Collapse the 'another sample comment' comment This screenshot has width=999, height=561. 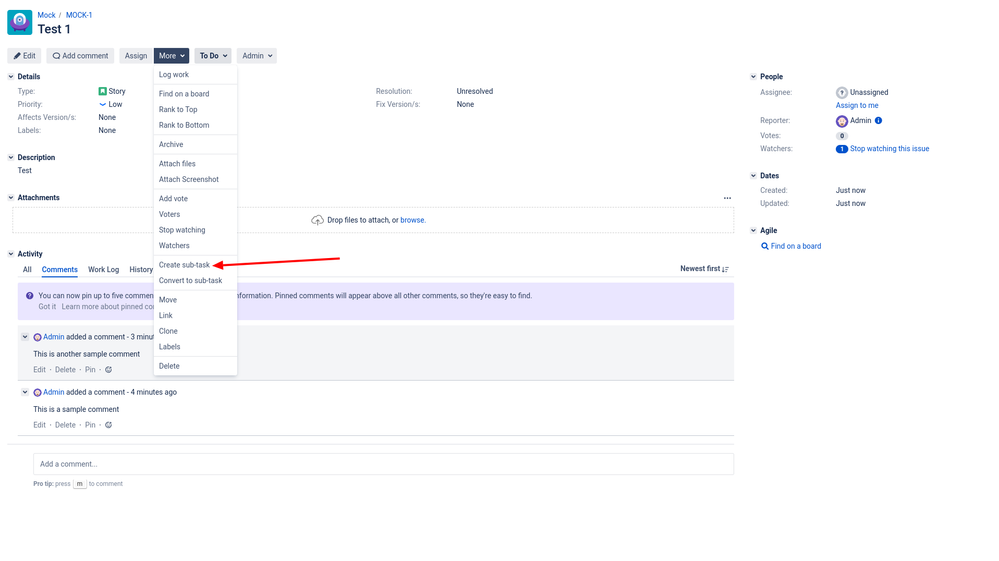coord(25,337)
